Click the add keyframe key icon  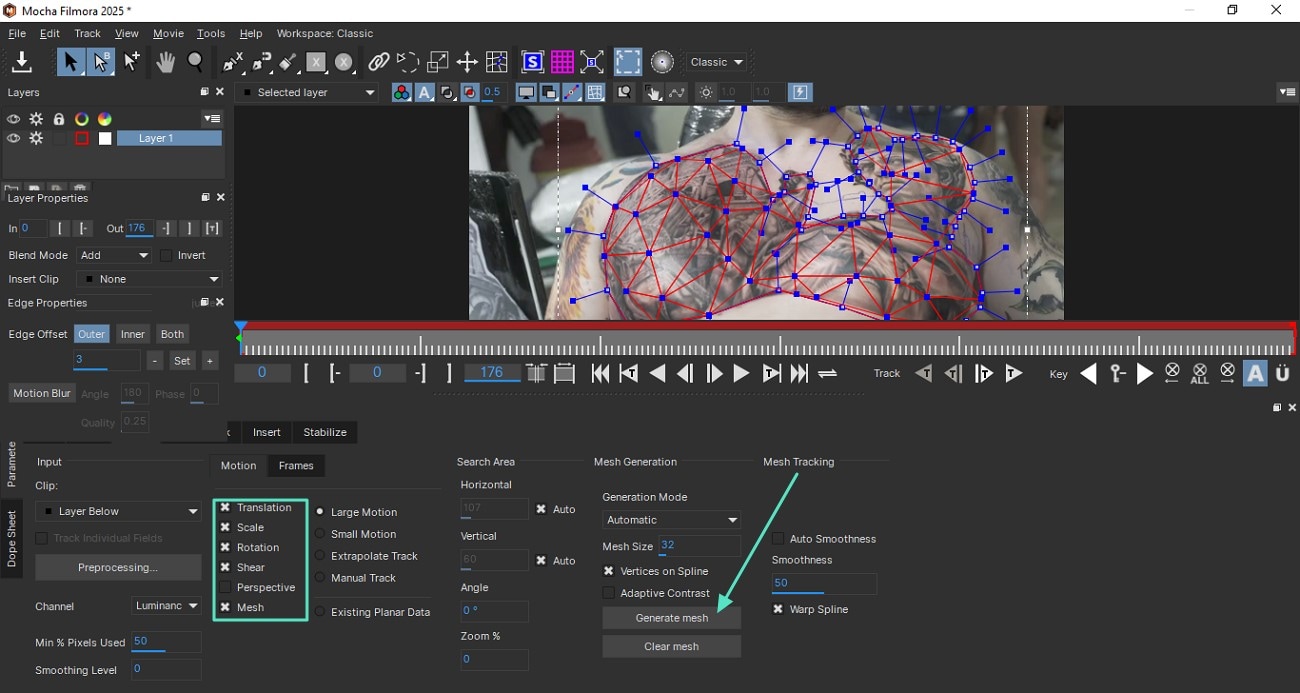(1118, 374)
